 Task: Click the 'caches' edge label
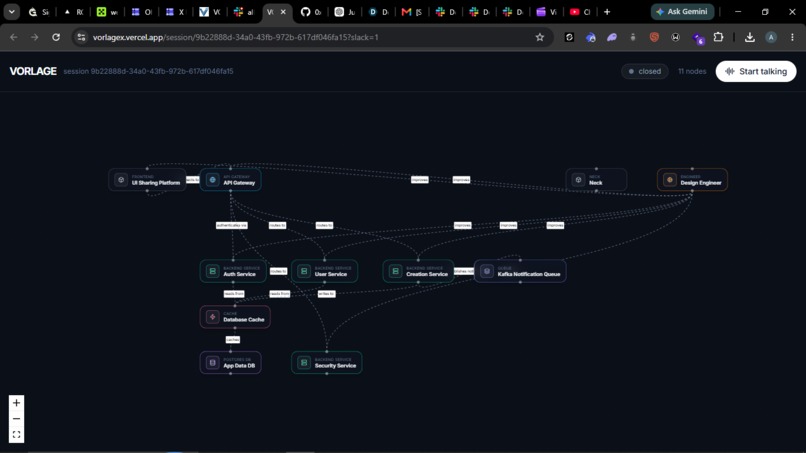(233, 339)
